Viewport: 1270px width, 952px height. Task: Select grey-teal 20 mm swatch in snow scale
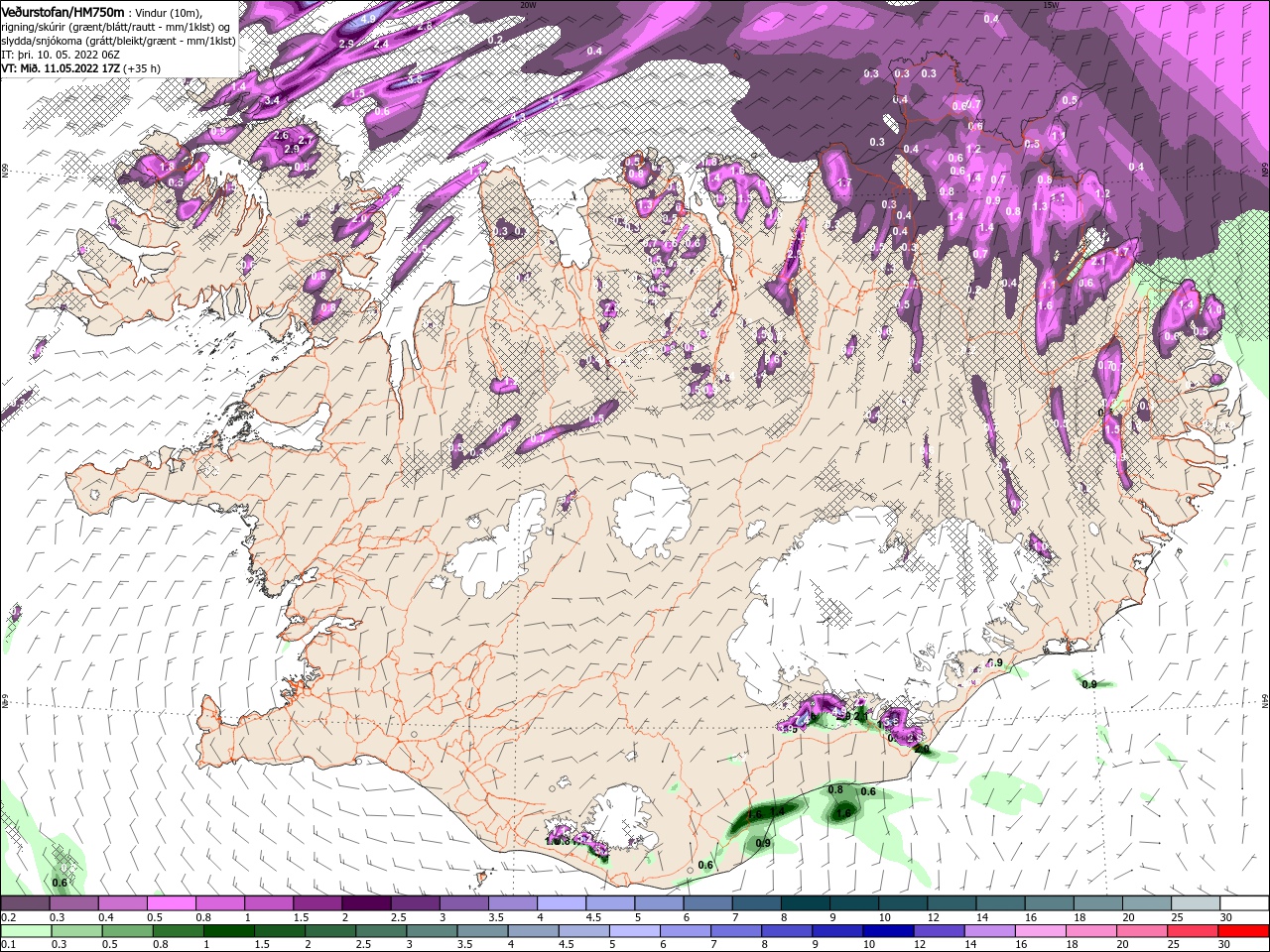click(x=1146, y=903)
